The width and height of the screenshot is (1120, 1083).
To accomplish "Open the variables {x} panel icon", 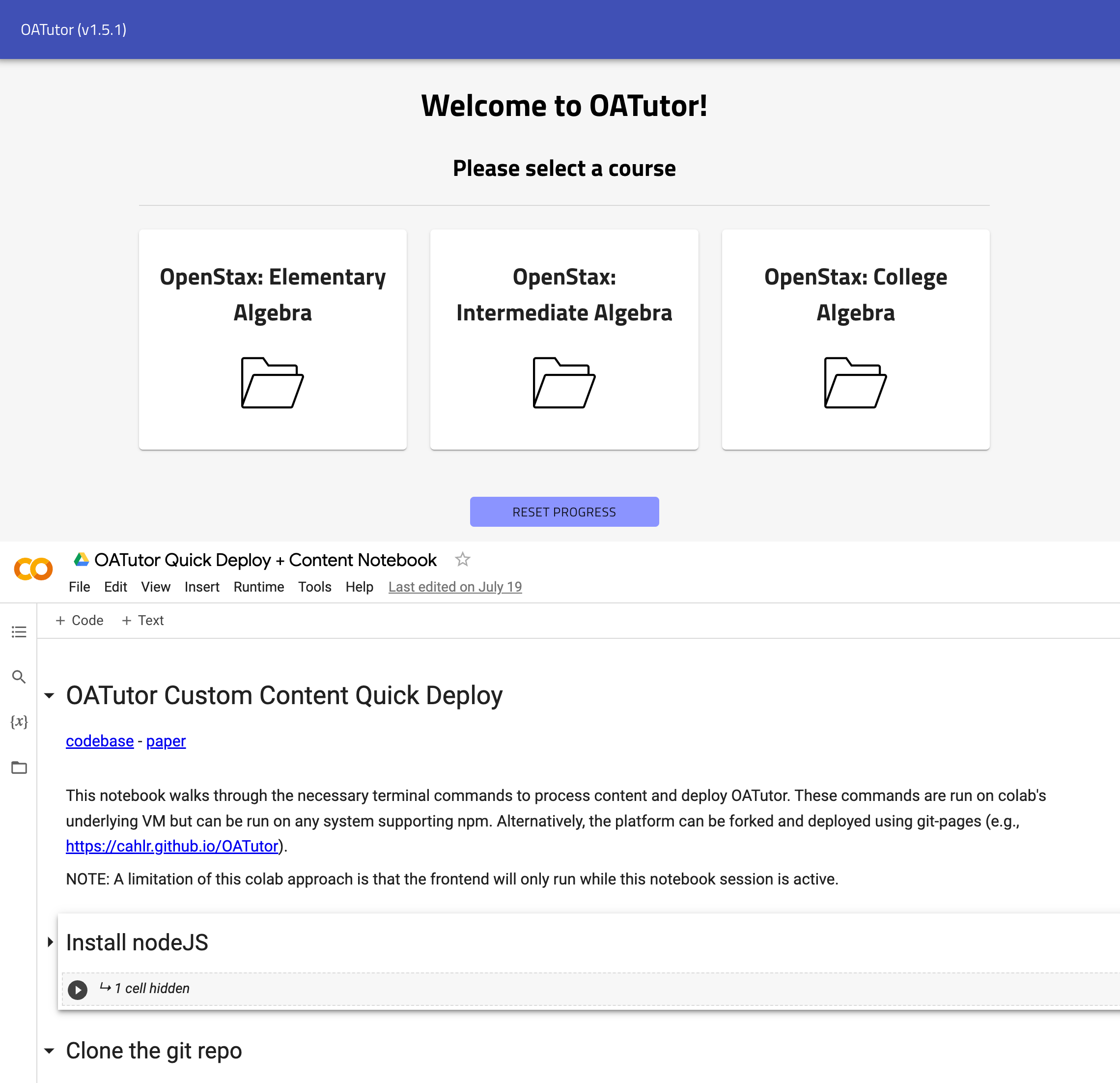I will point(19,722).
